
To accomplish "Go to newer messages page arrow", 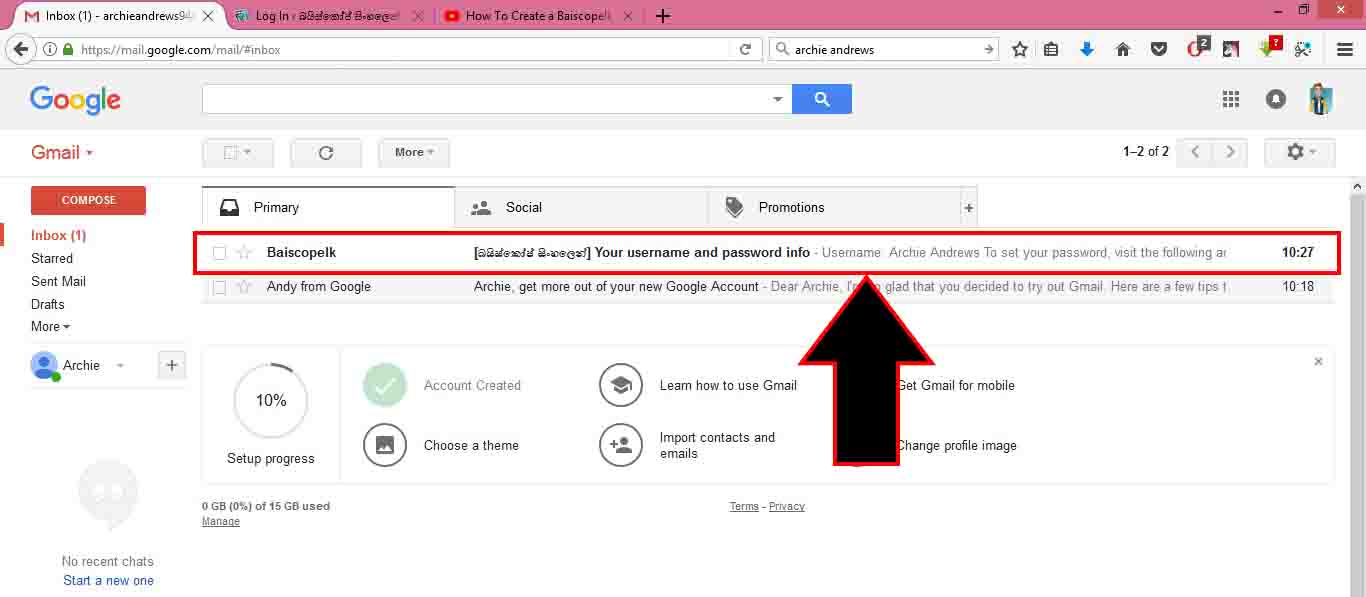I will [1195, 152].
